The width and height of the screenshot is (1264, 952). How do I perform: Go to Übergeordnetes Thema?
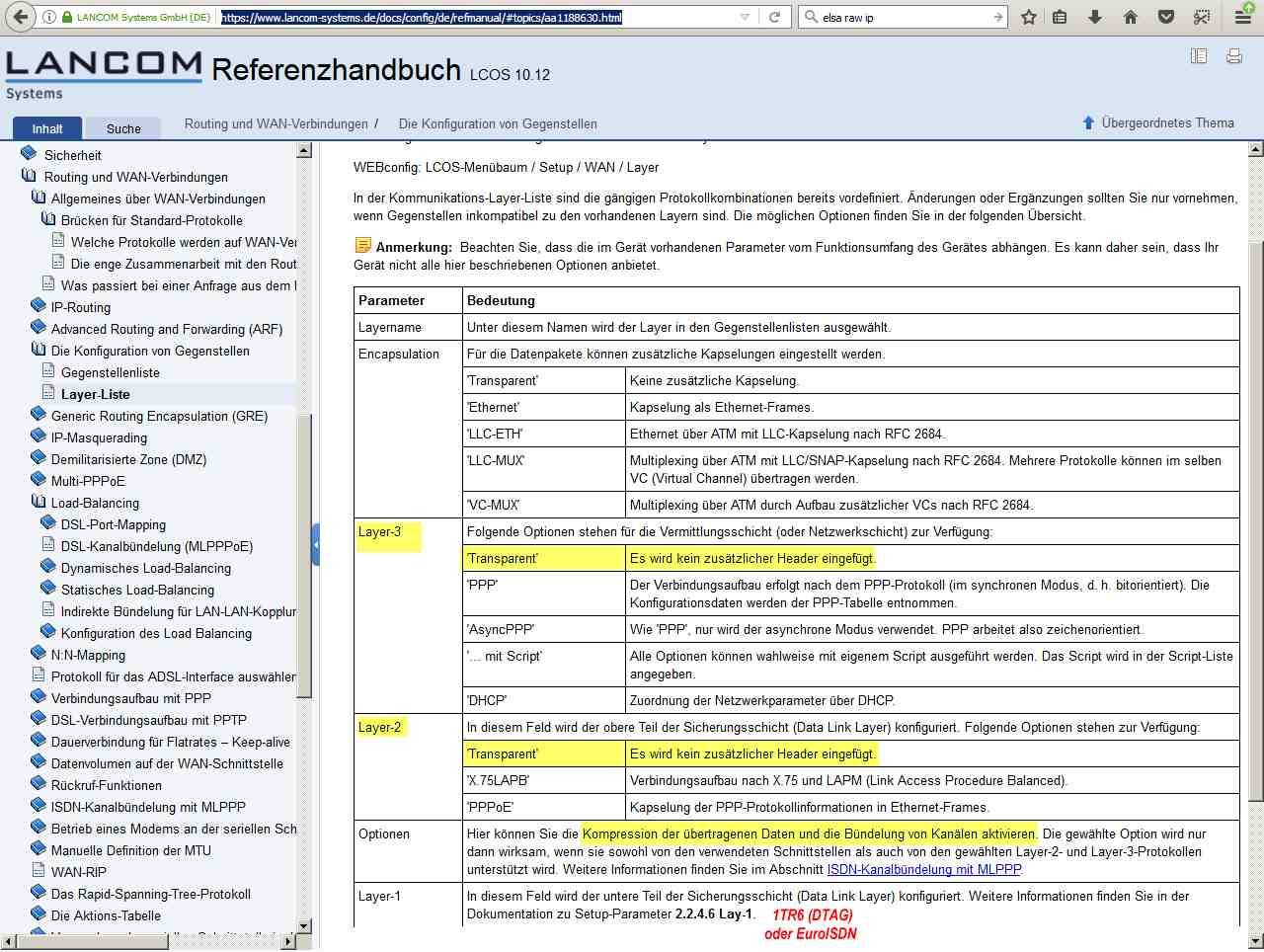point(1166,123)
